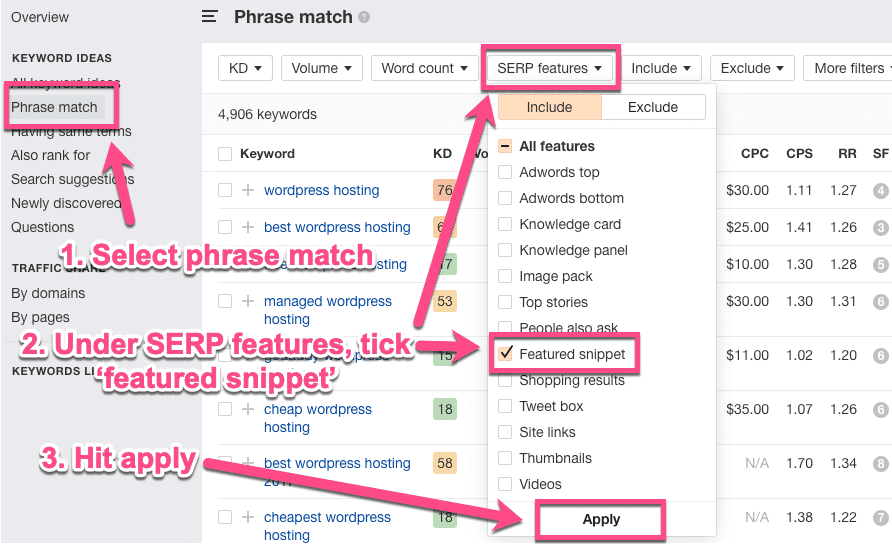892x547 pixels.
Task: Click the help icon next to Phrase match title
Action: point(364,17)
